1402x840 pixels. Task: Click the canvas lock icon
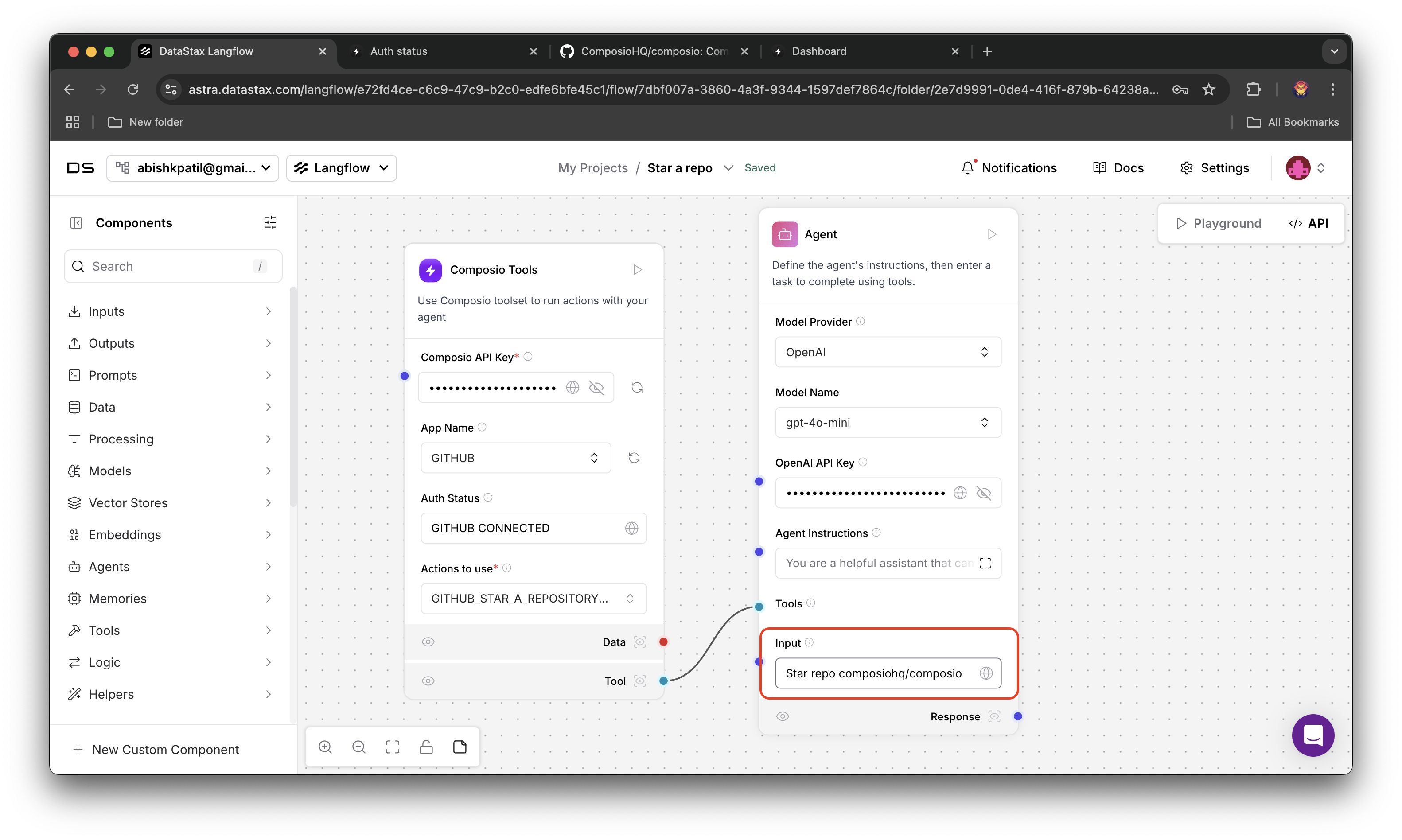pyautogui.click(x=426, y=747)
